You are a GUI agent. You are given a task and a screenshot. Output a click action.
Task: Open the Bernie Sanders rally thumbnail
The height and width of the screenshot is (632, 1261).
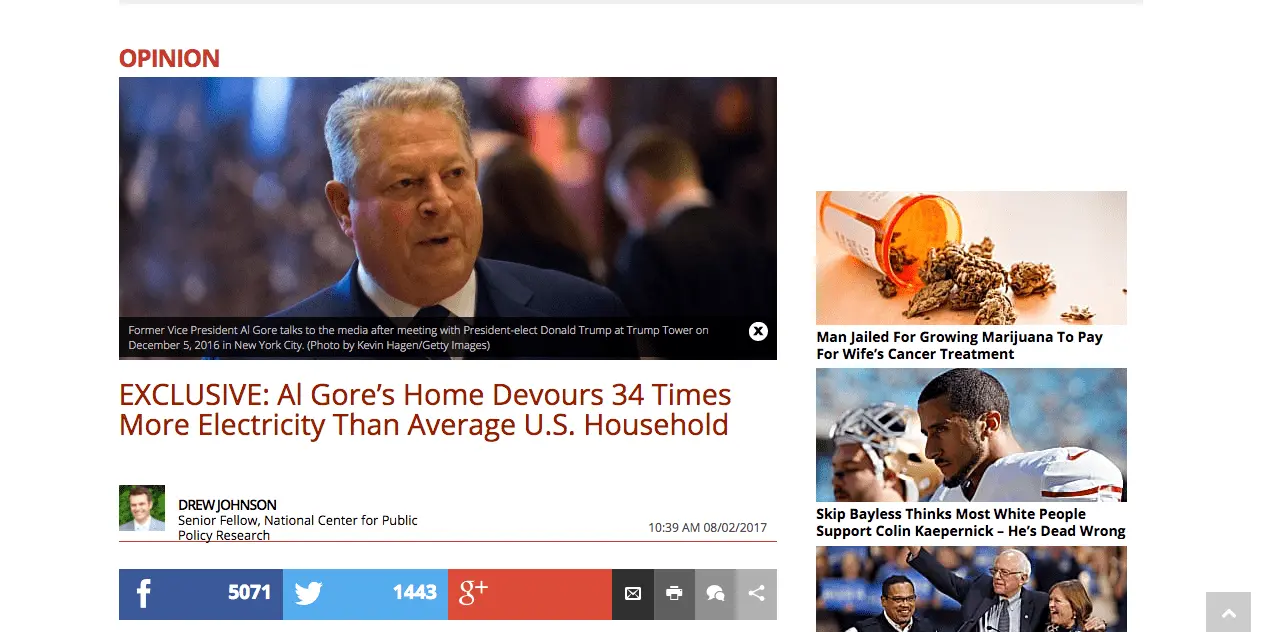click(x=971, y=589)
